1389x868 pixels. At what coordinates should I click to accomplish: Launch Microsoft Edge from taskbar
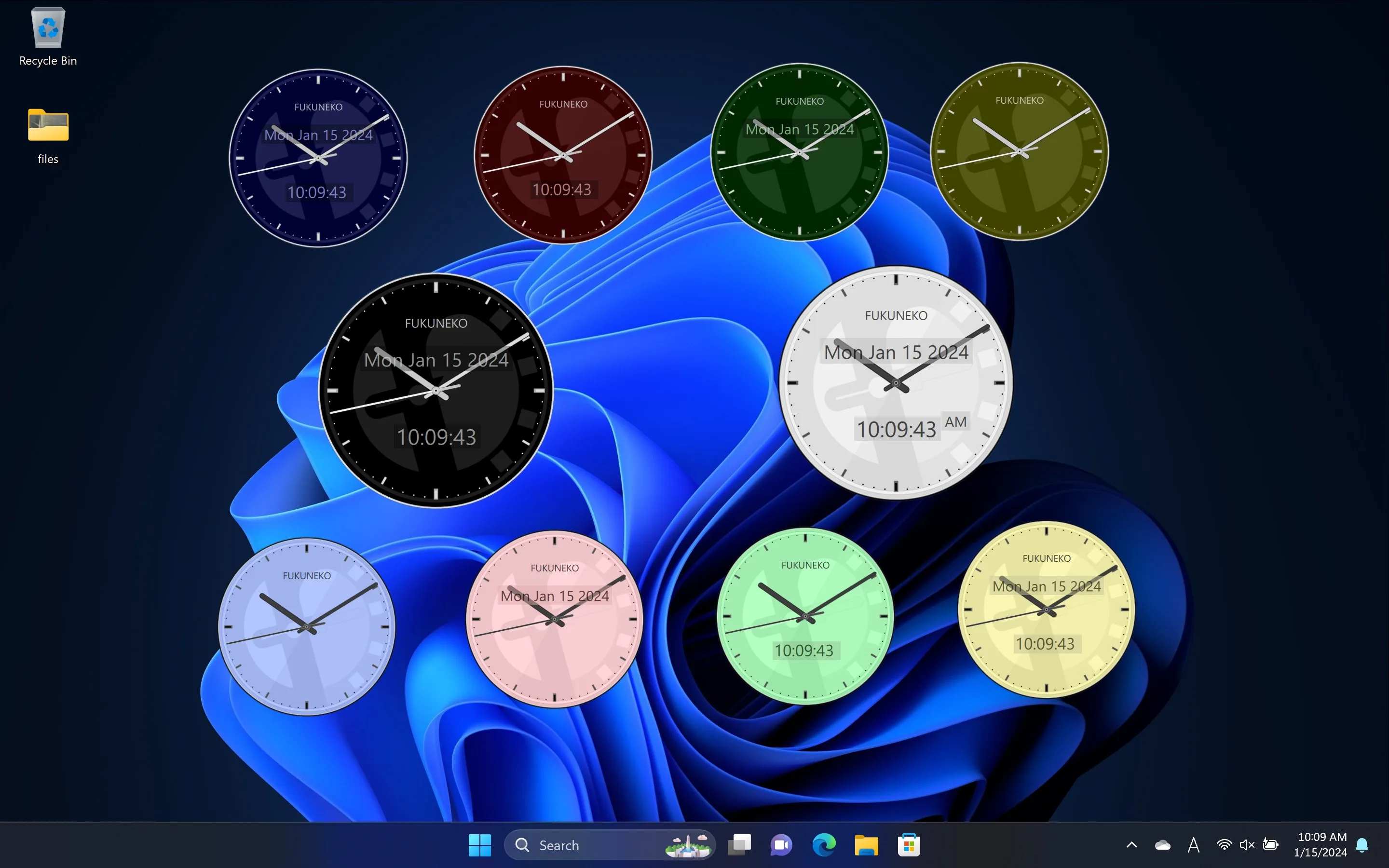click(824, 845)
